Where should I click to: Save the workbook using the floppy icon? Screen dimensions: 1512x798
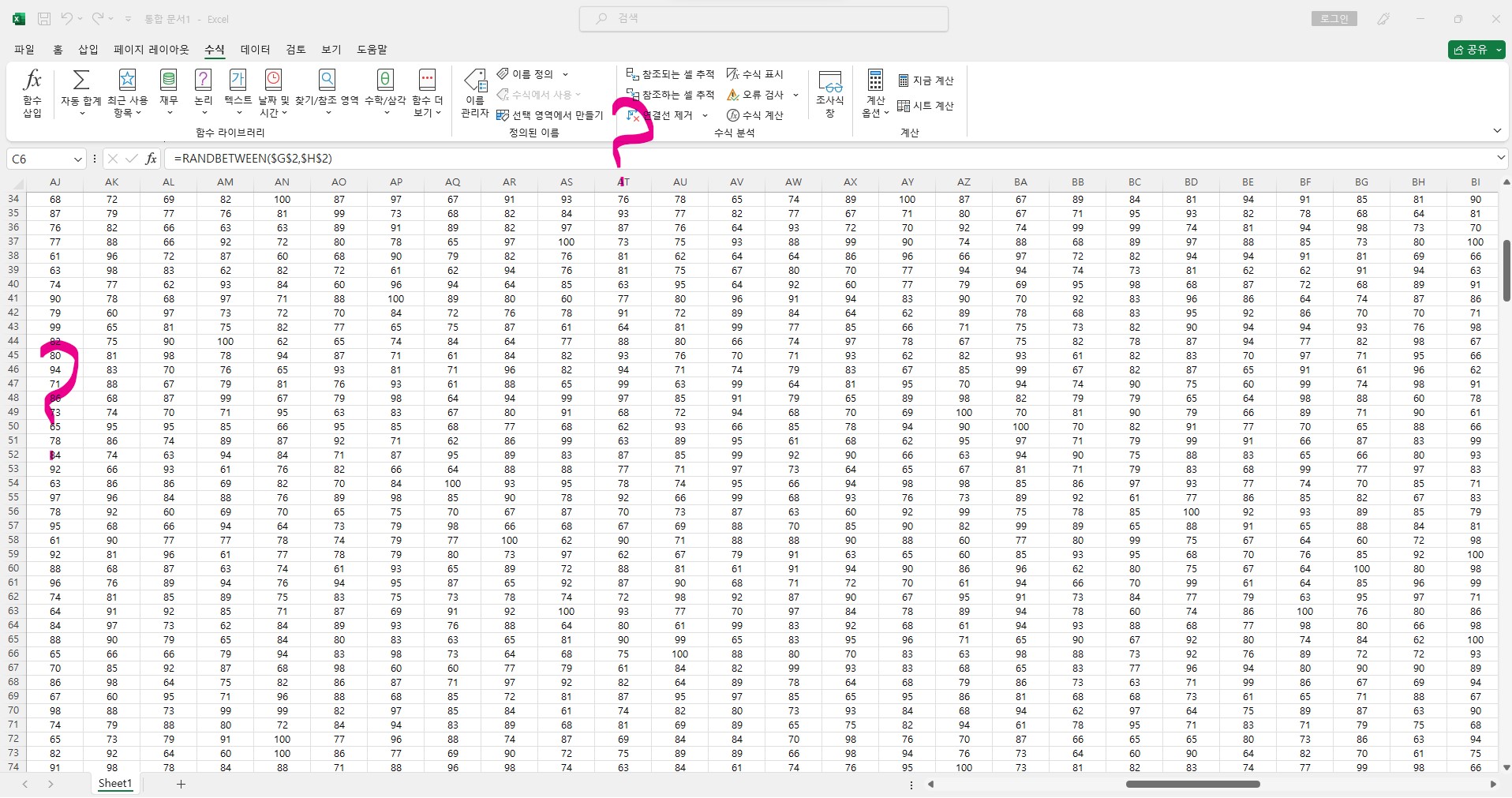(x=44, y=19)
